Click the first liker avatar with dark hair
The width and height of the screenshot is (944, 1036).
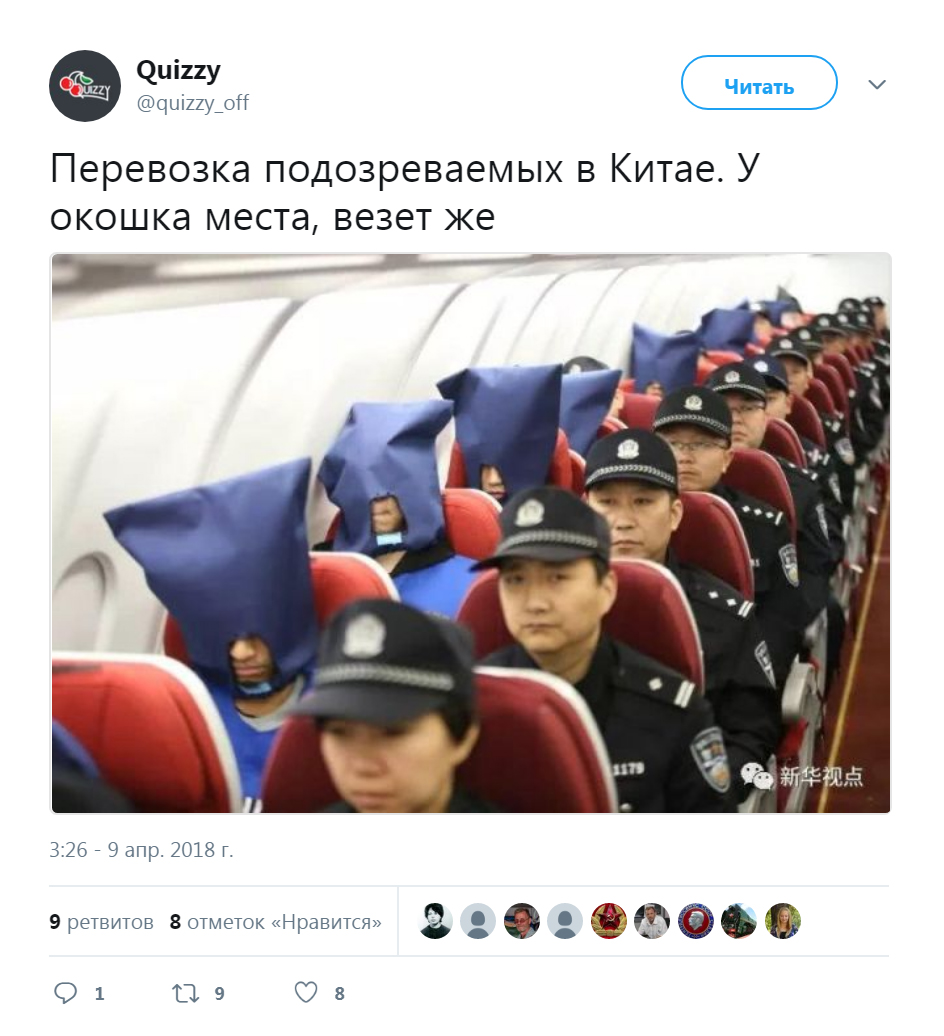point(435,921)
